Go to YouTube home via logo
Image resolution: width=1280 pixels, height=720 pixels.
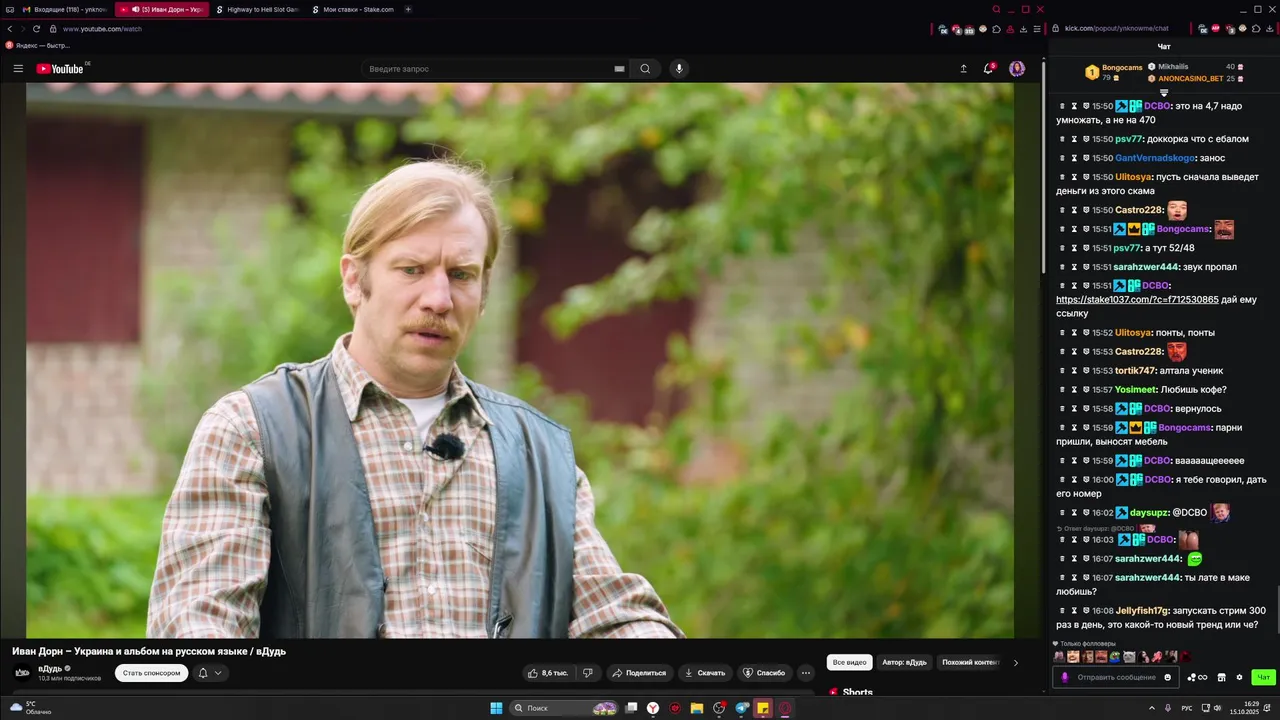60,69
